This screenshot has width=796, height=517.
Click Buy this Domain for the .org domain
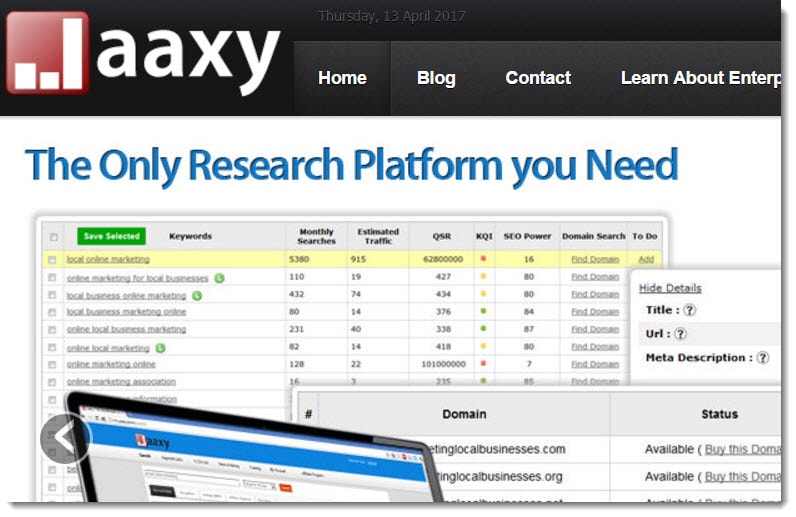click(x=743, y=477)
